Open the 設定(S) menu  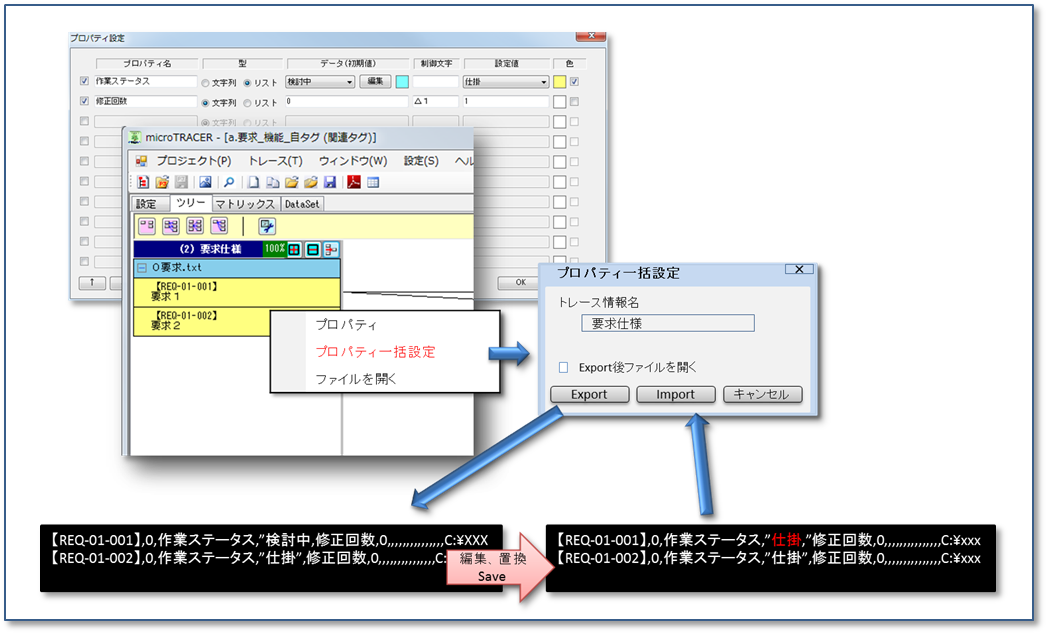click(x=421, y=161)
